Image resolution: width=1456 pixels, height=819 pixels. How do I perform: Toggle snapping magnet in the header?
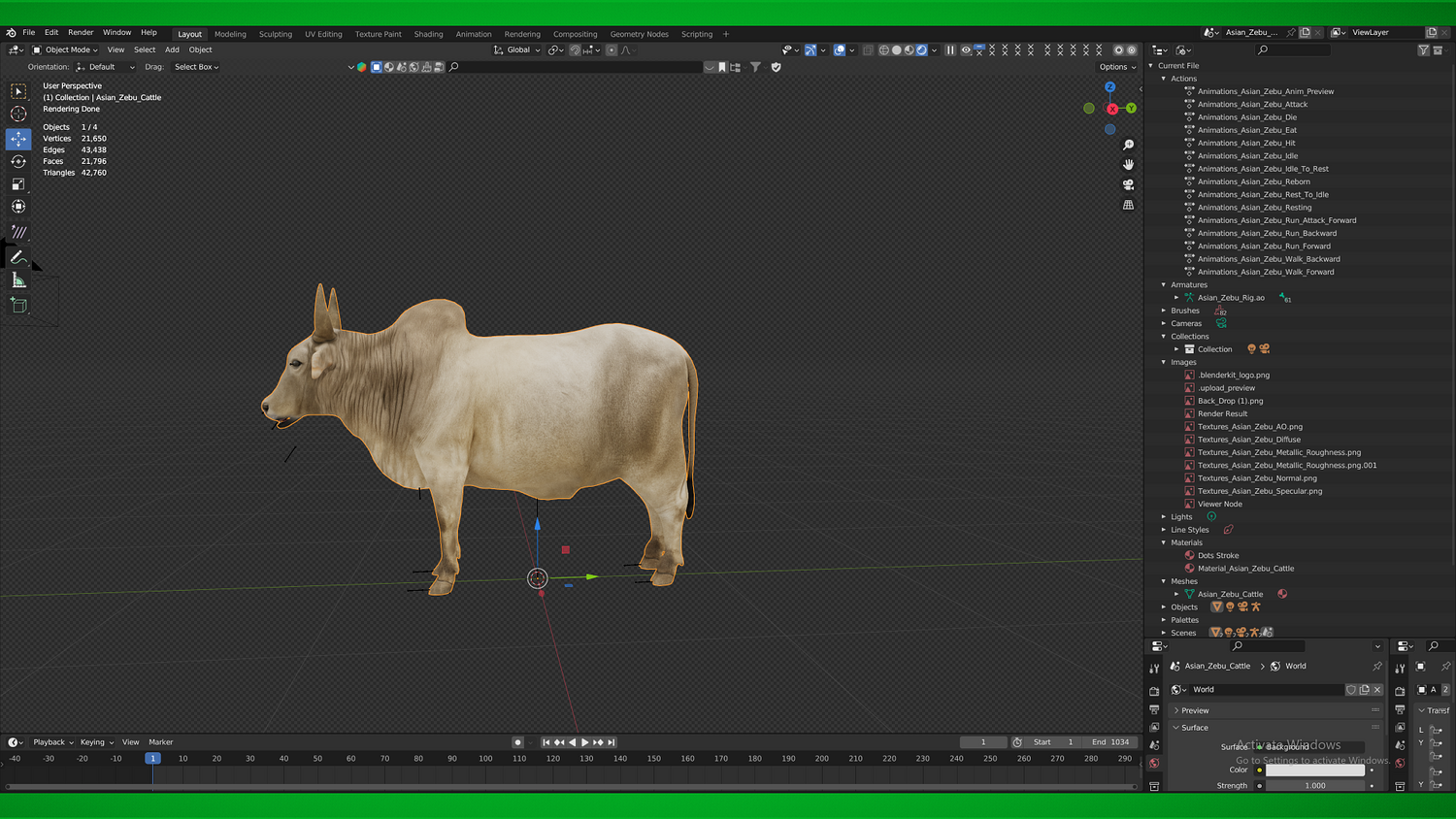pos(575,50)
